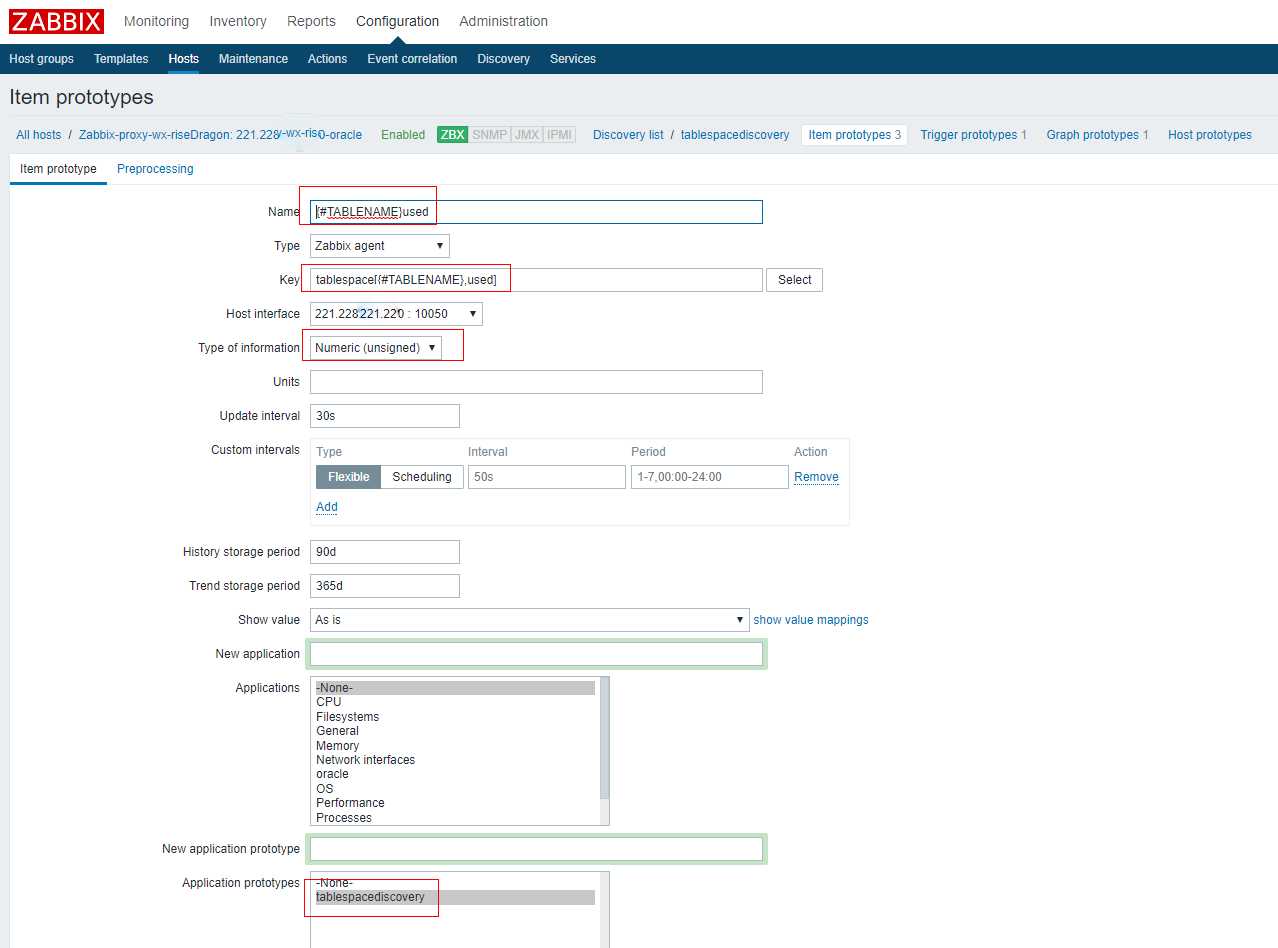The width and height of the screenshot is (1278, 948).
Task: Open the Administration menu
Action: [x=503, y=21]
